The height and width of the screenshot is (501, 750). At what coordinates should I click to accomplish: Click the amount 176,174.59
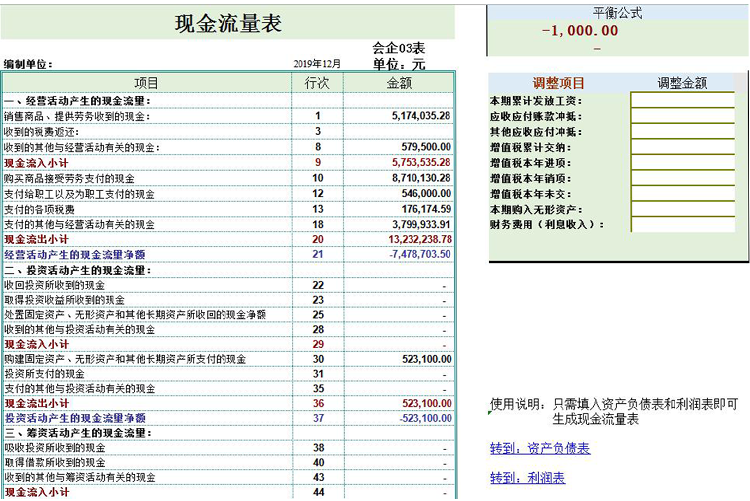click(x=426, y=209)
